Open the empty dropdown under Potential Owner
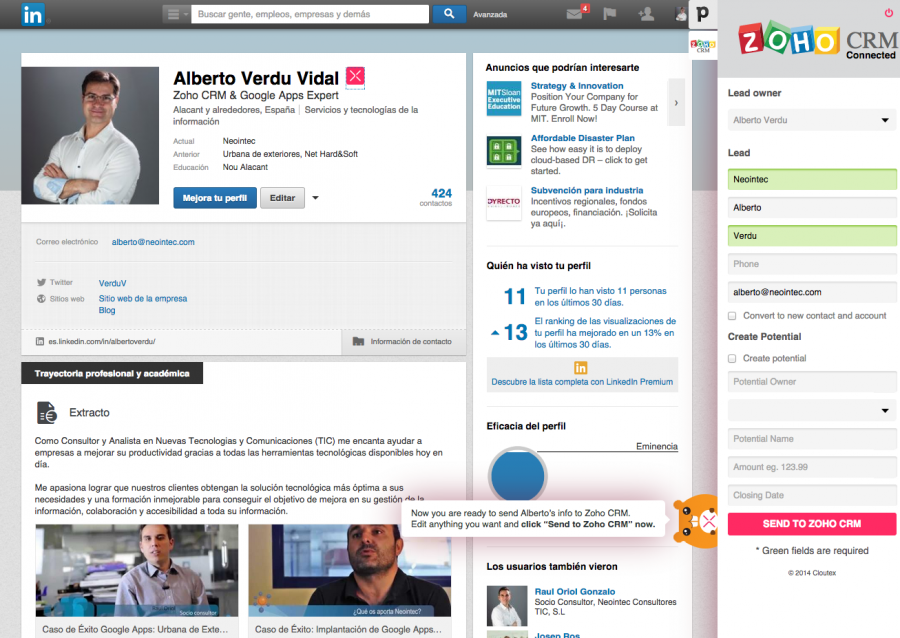The height and width of the screenshot is (638, 900). click(812, 410)
